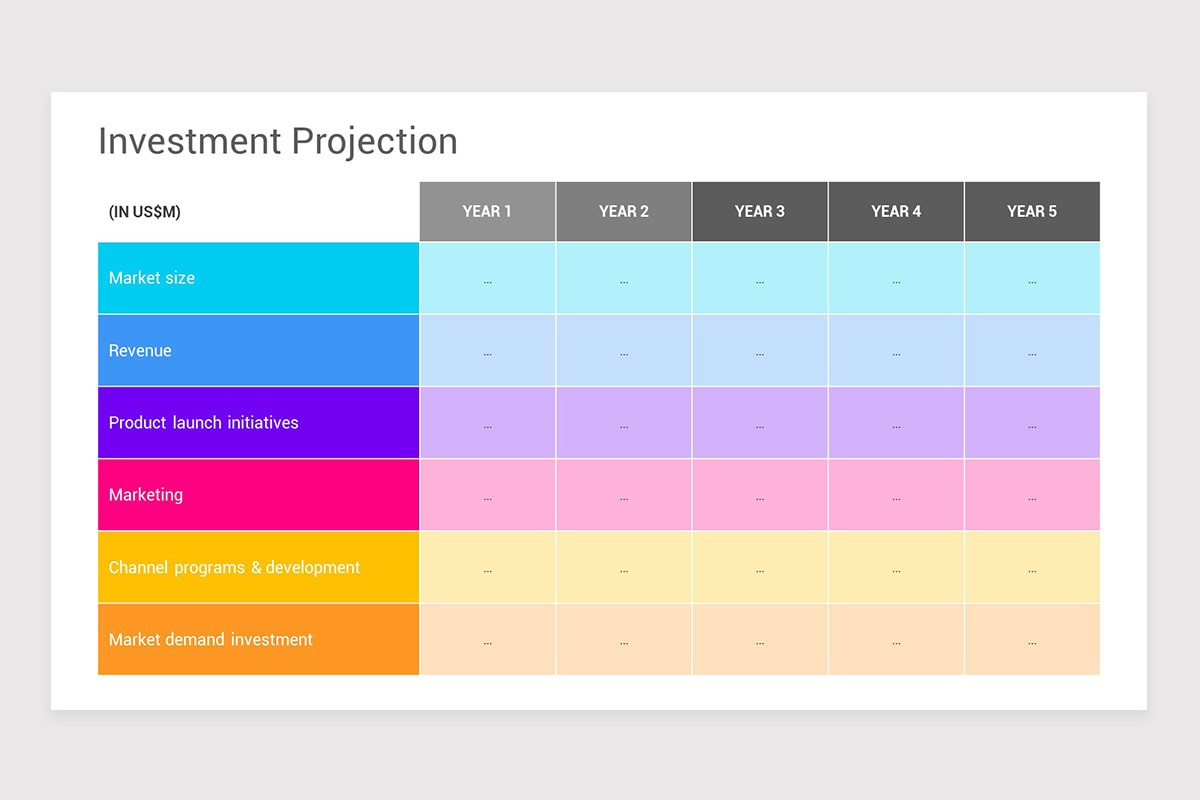
Task: Select the blue Revenue row label
Action: (x=258, y=350)
